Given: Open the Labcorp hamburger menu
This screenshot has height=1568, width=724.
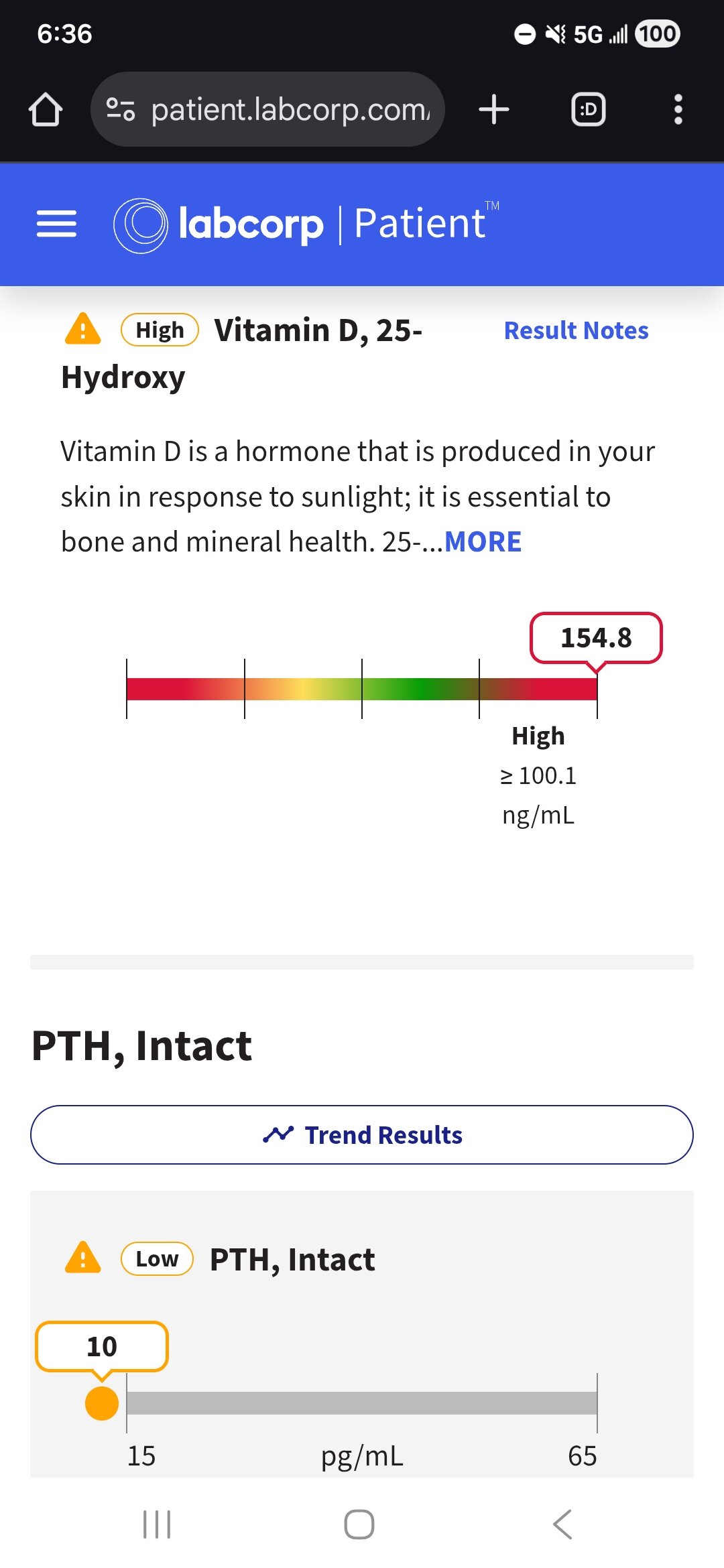Looking at the screenshot, I should [x=56, y=224].
